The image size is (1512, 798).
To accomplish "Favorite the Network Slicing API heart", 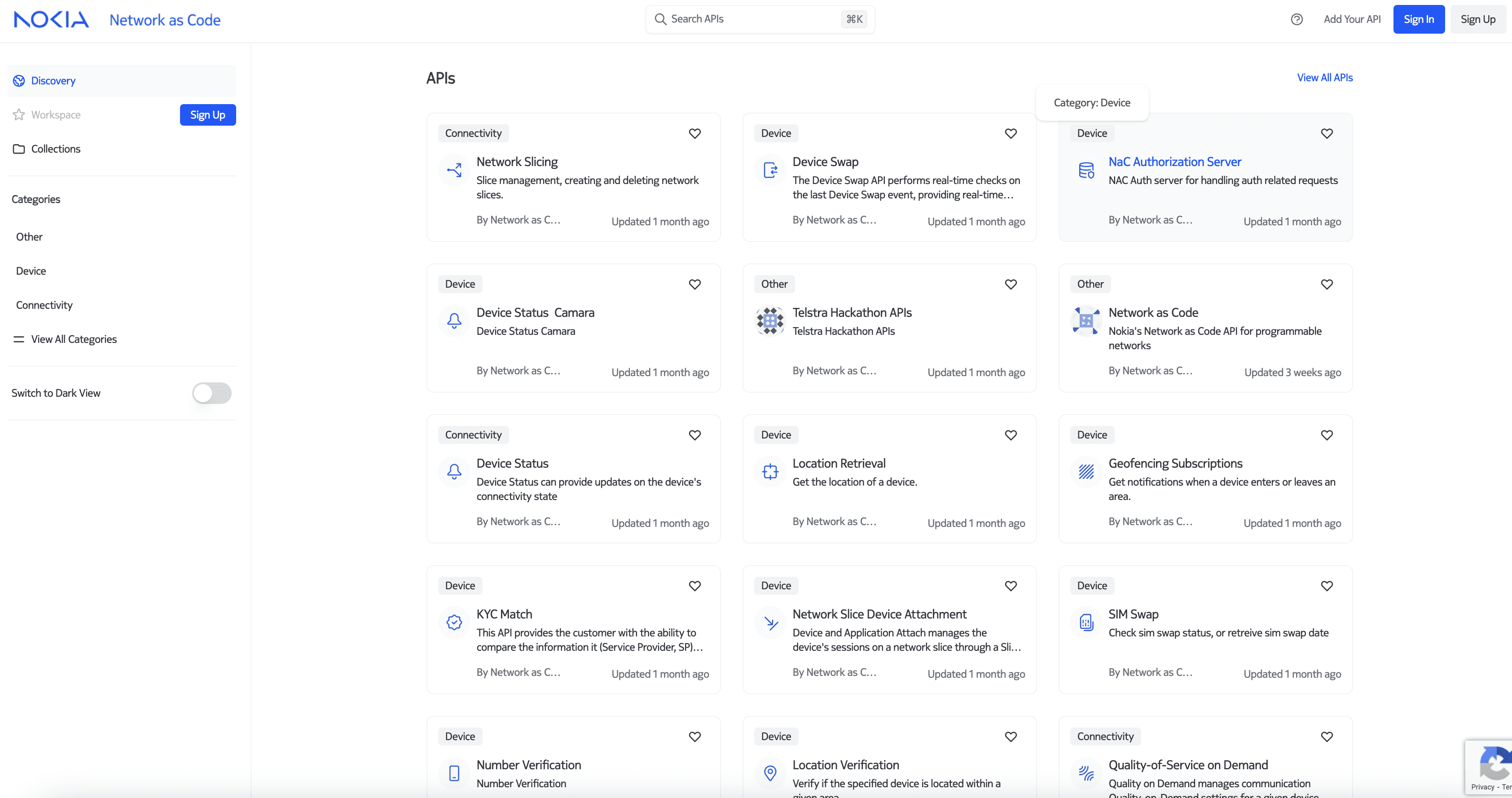I will point(695,133).
